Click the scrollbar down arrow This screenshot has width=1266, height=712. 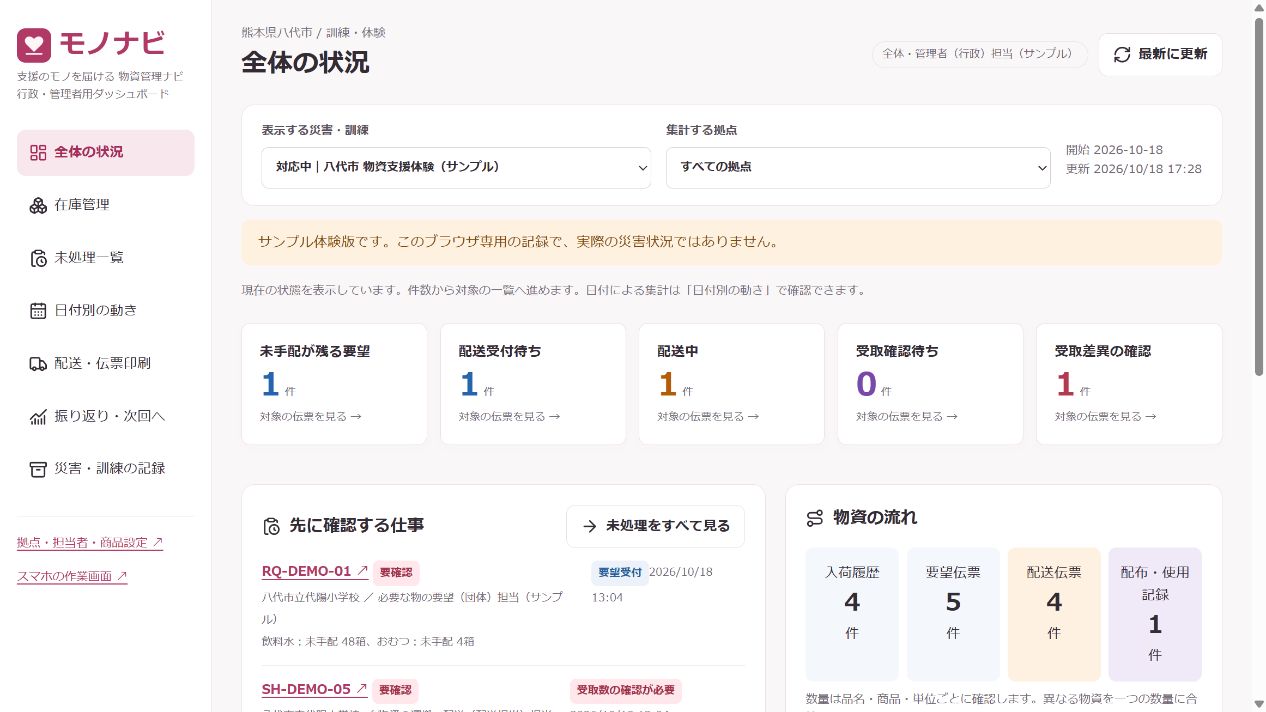[1258, 704]
